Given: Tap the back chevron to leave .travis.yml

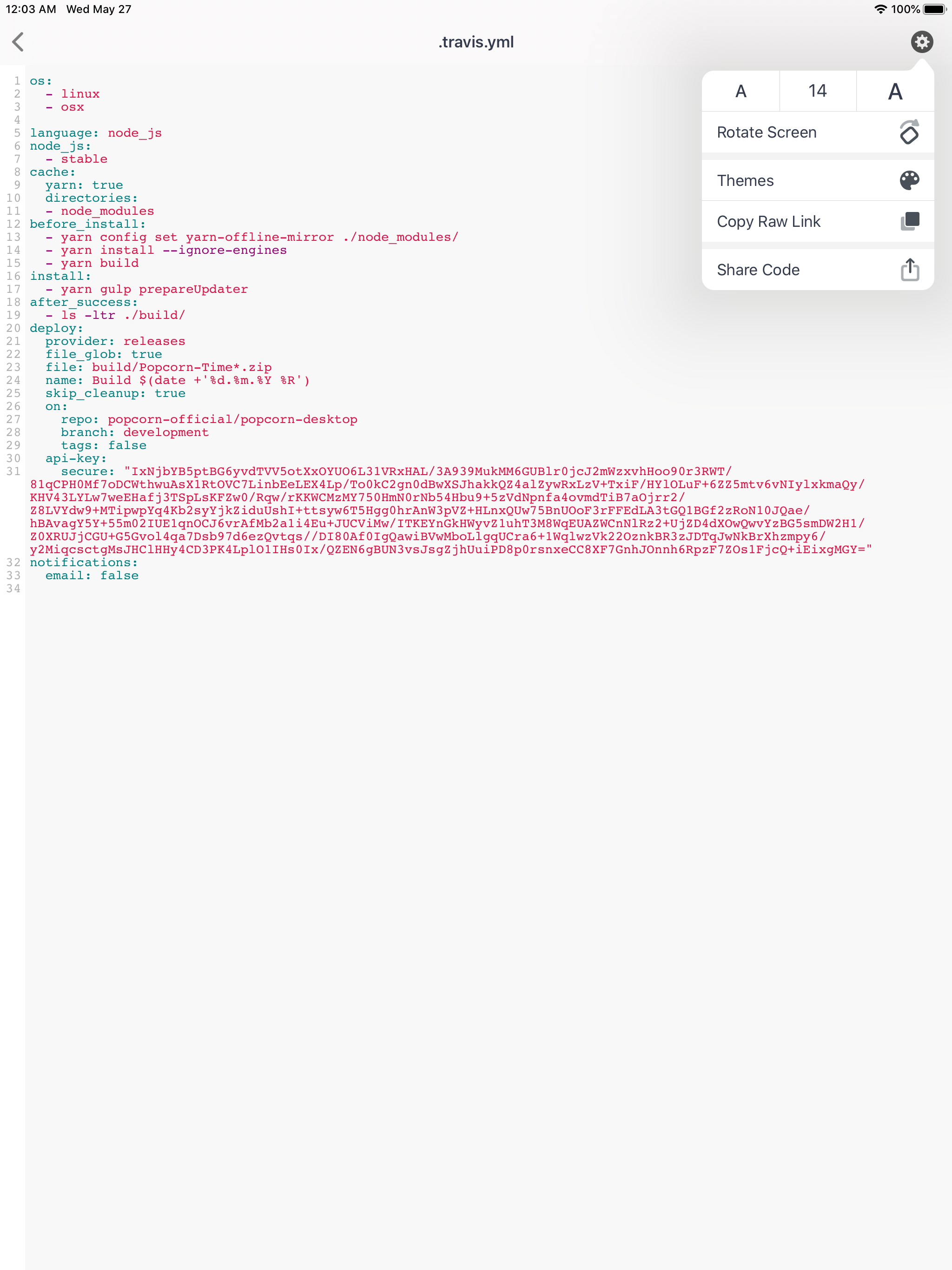Looking at the screenshot, I should pos(17,41).
